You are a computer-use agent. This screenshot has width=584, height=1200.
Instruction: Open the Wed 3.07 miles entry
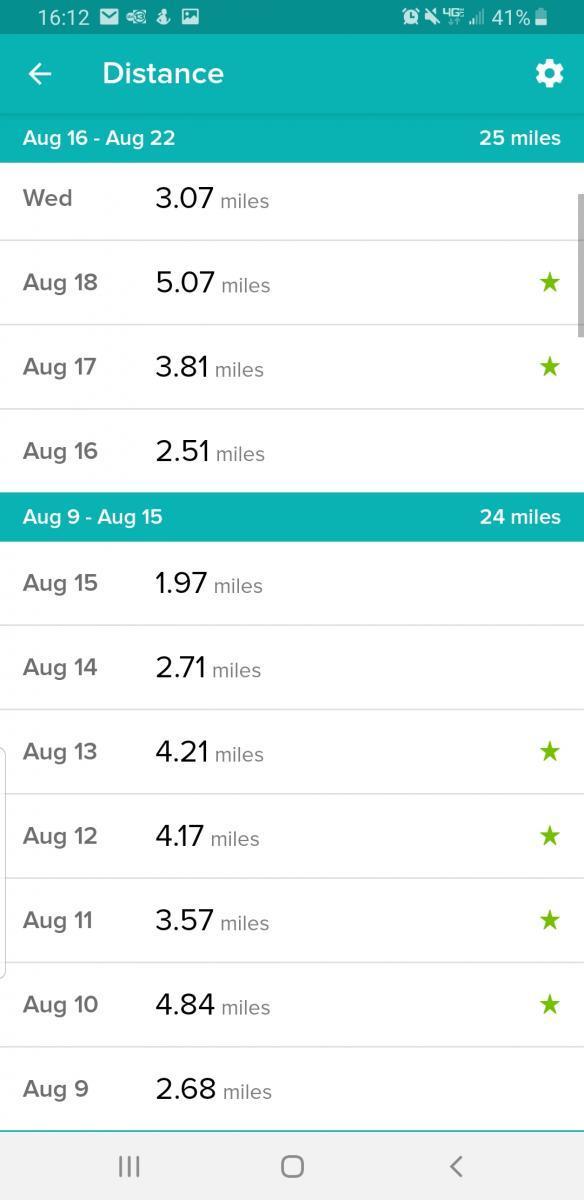[x=292, y=199]
